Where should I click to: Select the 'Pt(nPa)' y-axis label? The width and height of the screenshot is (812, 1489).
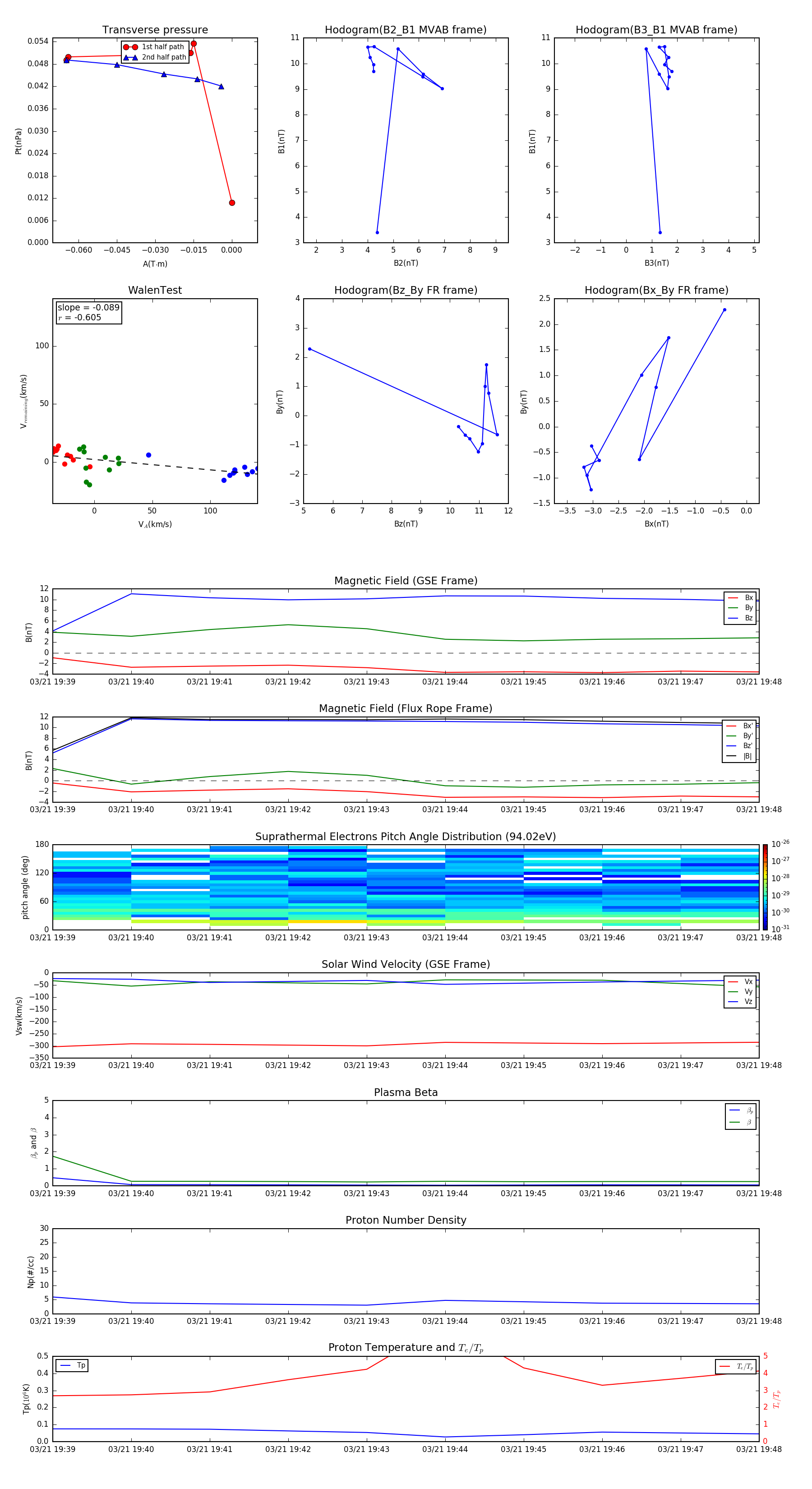[18, 140]
